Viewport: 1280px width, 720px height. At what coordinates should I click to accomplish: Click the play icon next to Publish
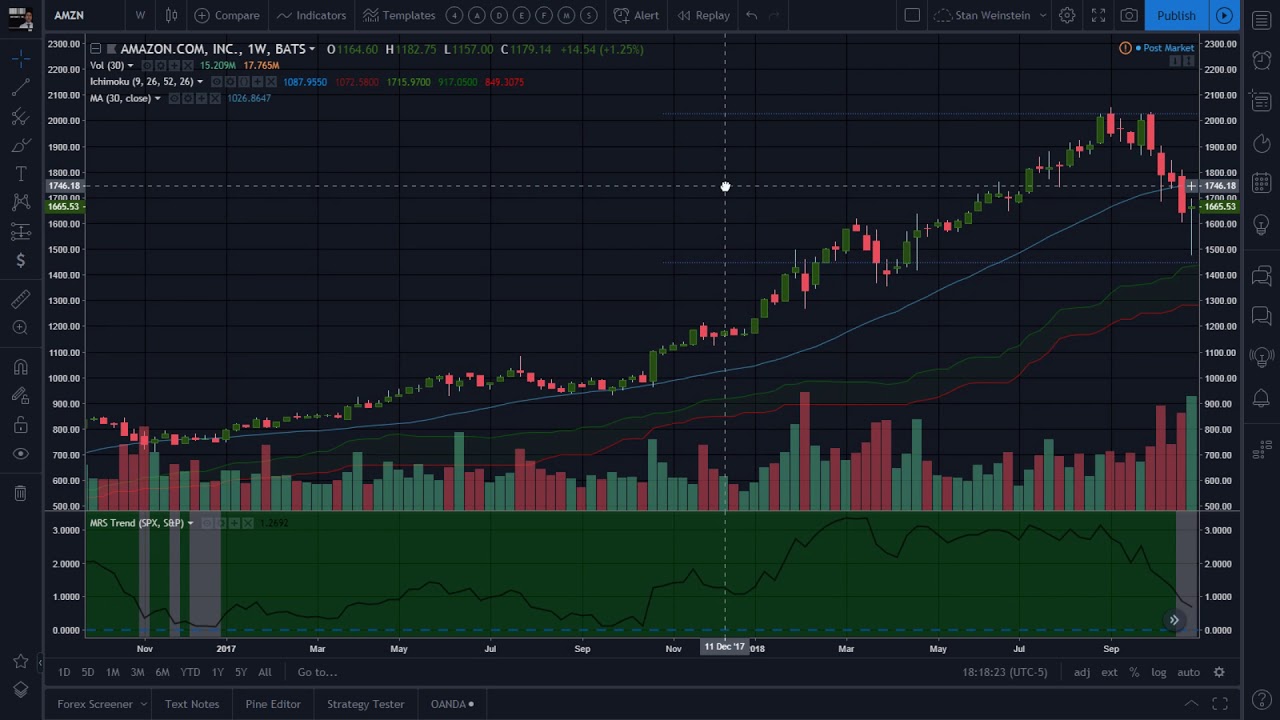pyautogui.click(x=1224, y=15)
